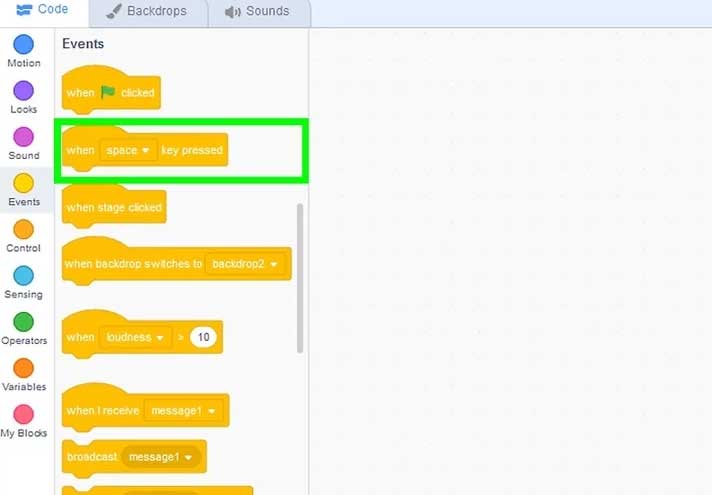Switch to the Backdrops tab
This screenshot has height=495, width=712.
[147, 12]
